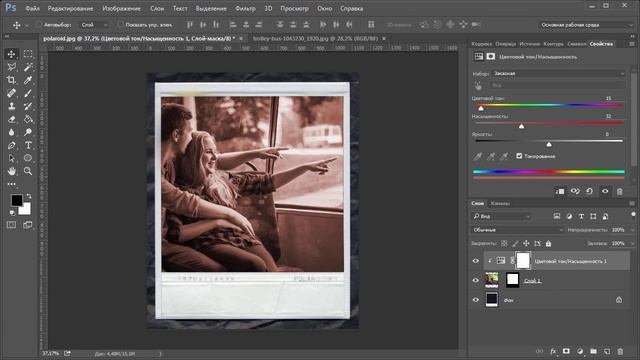The width and height of the screenshot is (640, 360).
Task: Create new fill or adjustment layer
Action: click(580, 351)
